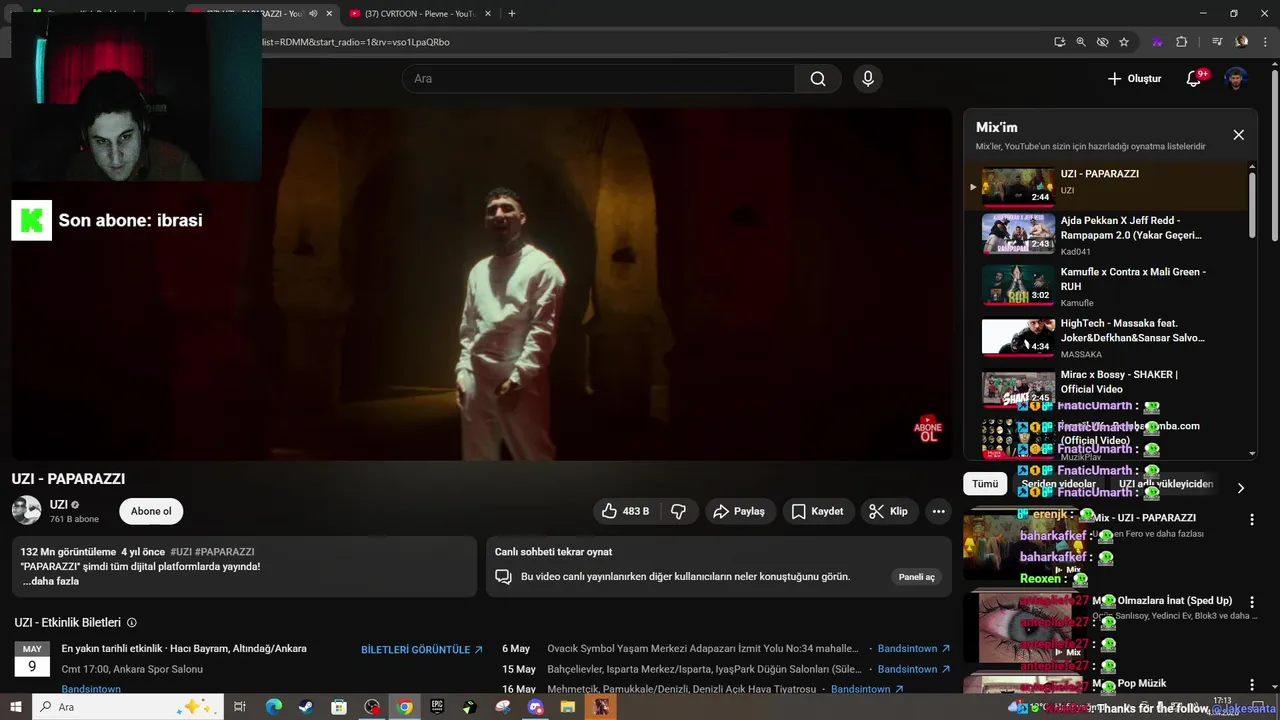Open the UZI channel name link
This screenshot has width=1280, height=720.
(59, 505)
